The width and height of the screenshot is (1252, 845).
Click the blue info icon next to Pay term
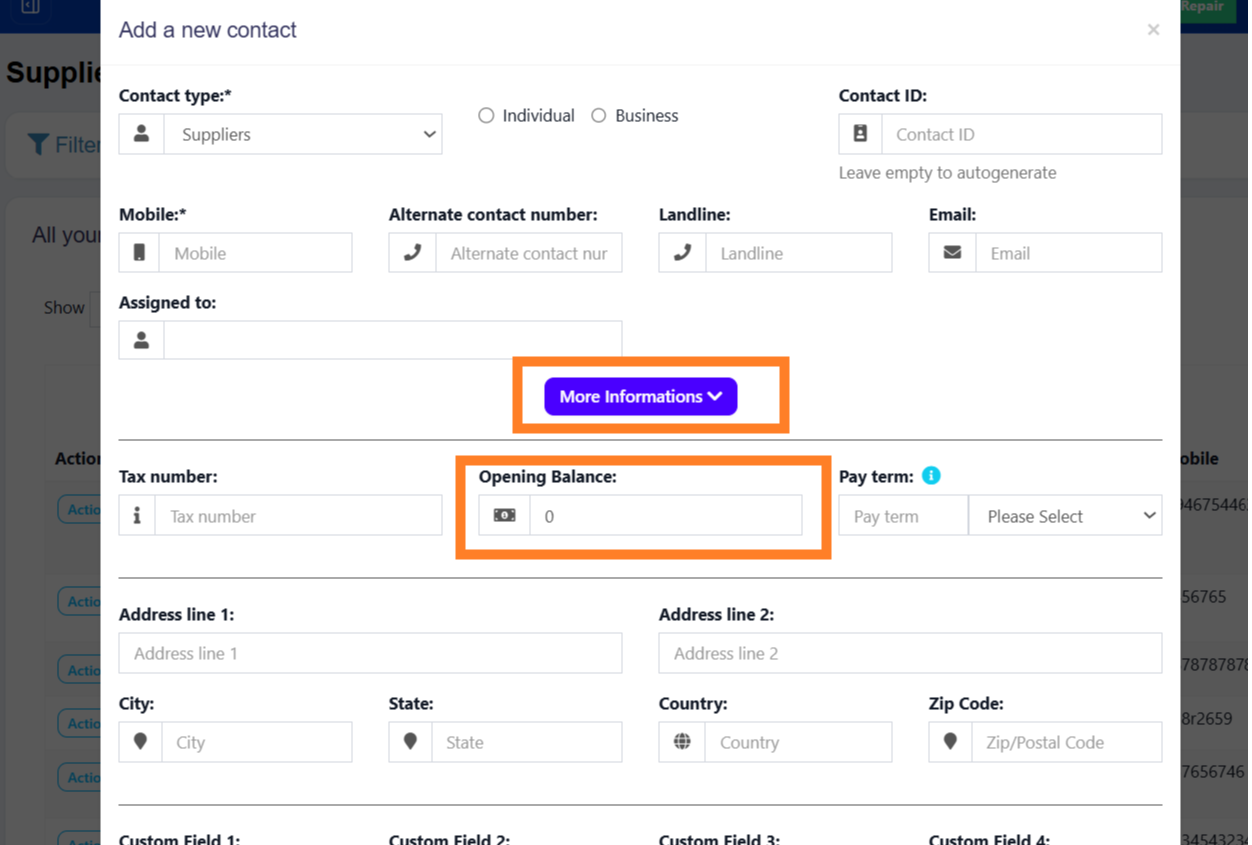pos(931,476)
